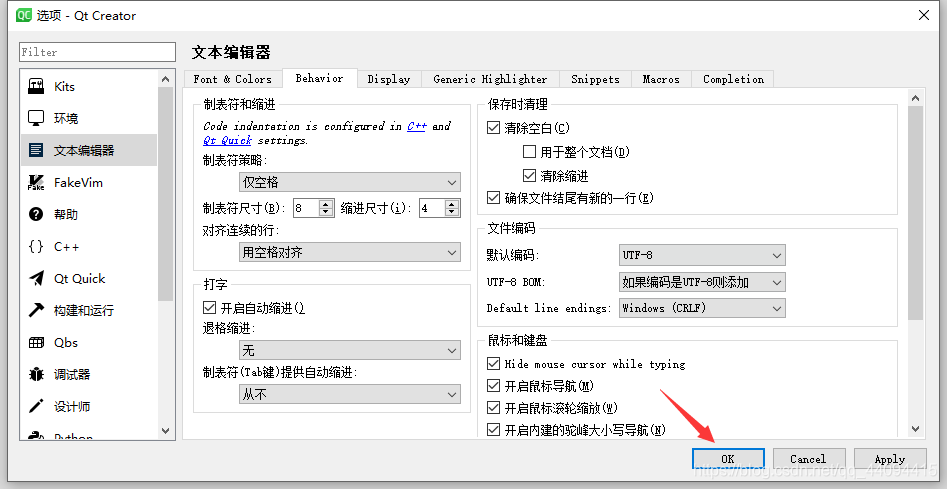The width and height of the screenshot is (947, 489).
Task: Follow the C++ indentation settings link
Action: (417, 126)
